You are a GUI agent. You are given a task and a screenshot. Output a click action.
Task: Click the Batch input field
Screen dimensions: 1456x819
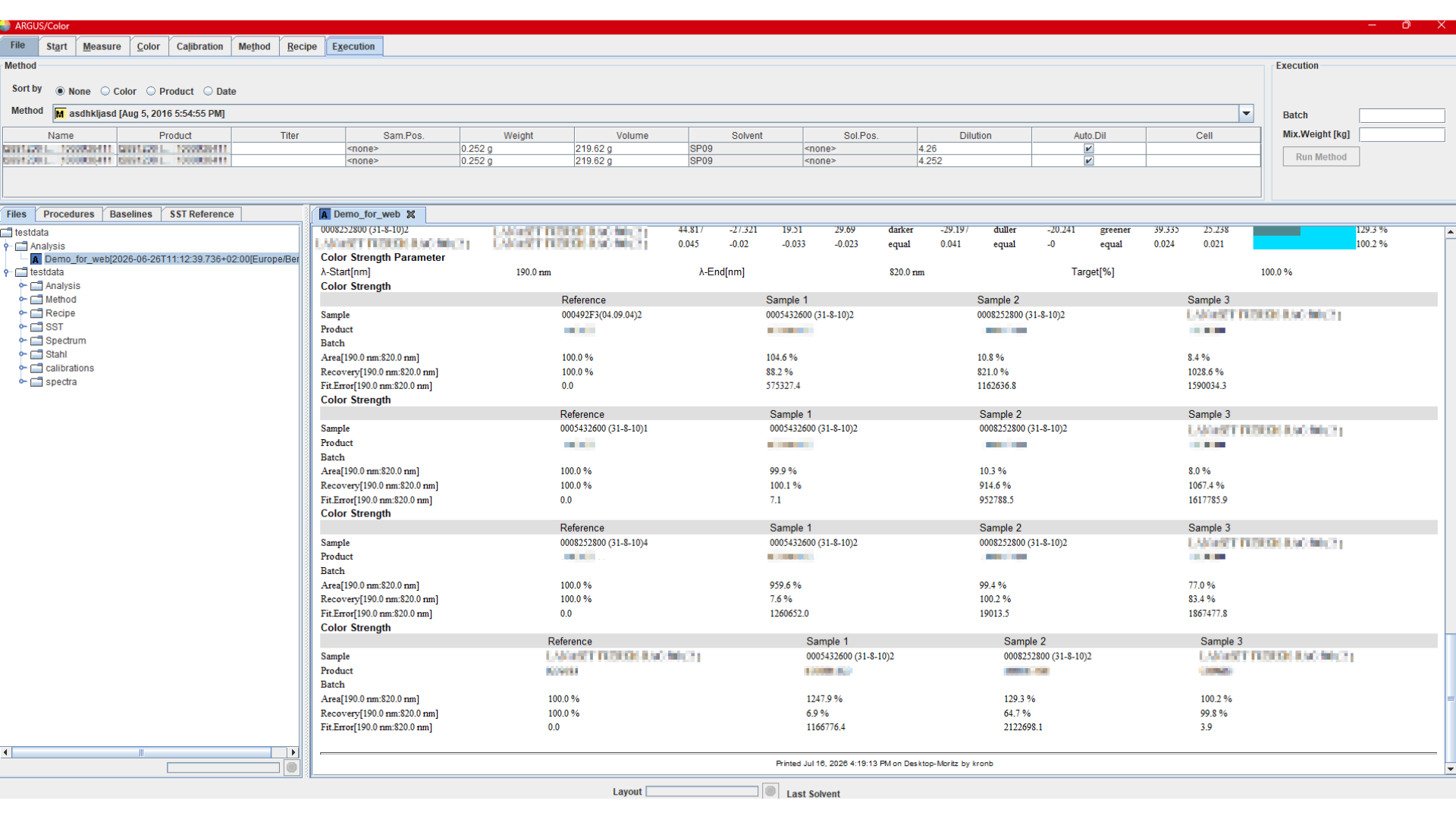[1401, 115]
